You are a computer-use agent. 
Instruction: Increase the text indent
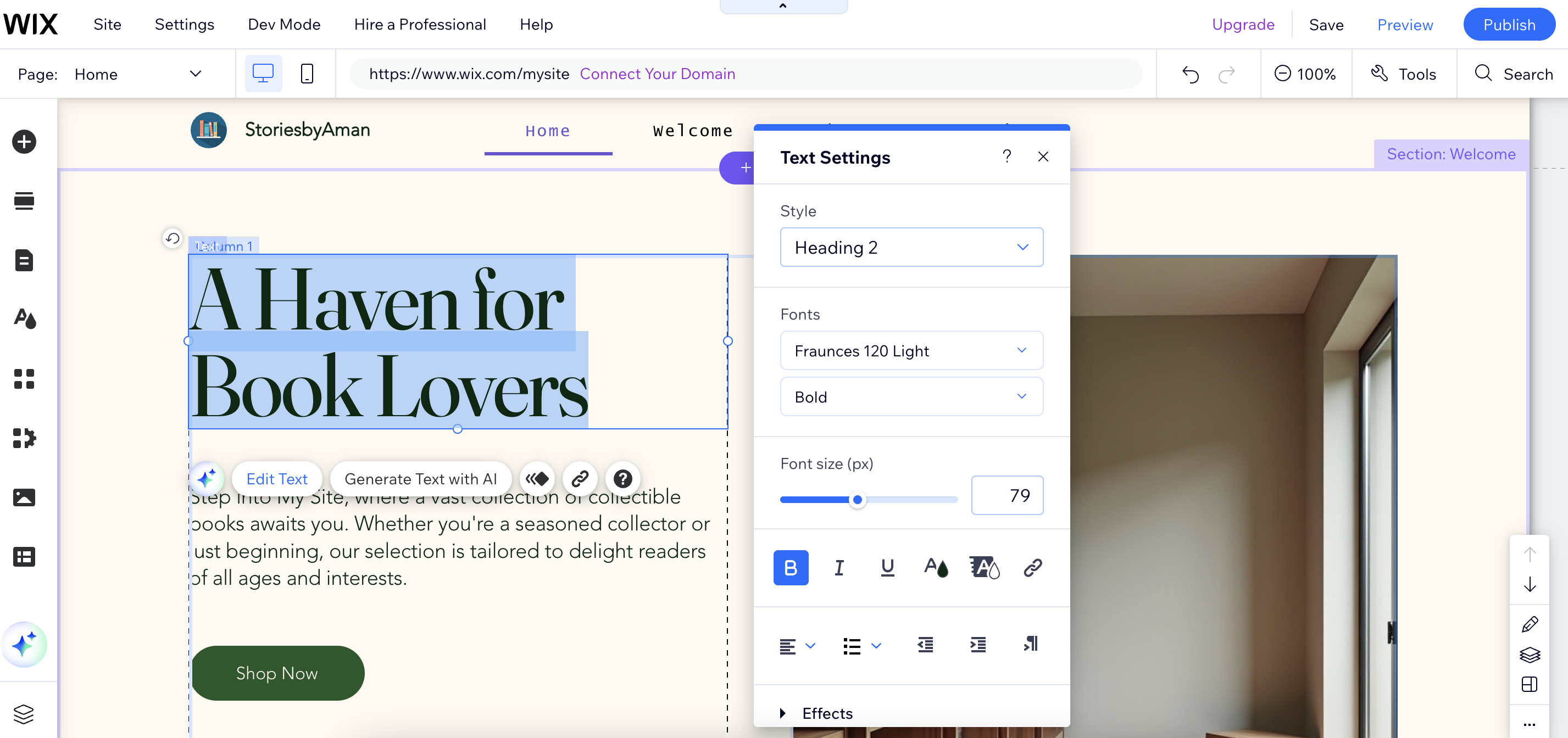tap(977, 644)
